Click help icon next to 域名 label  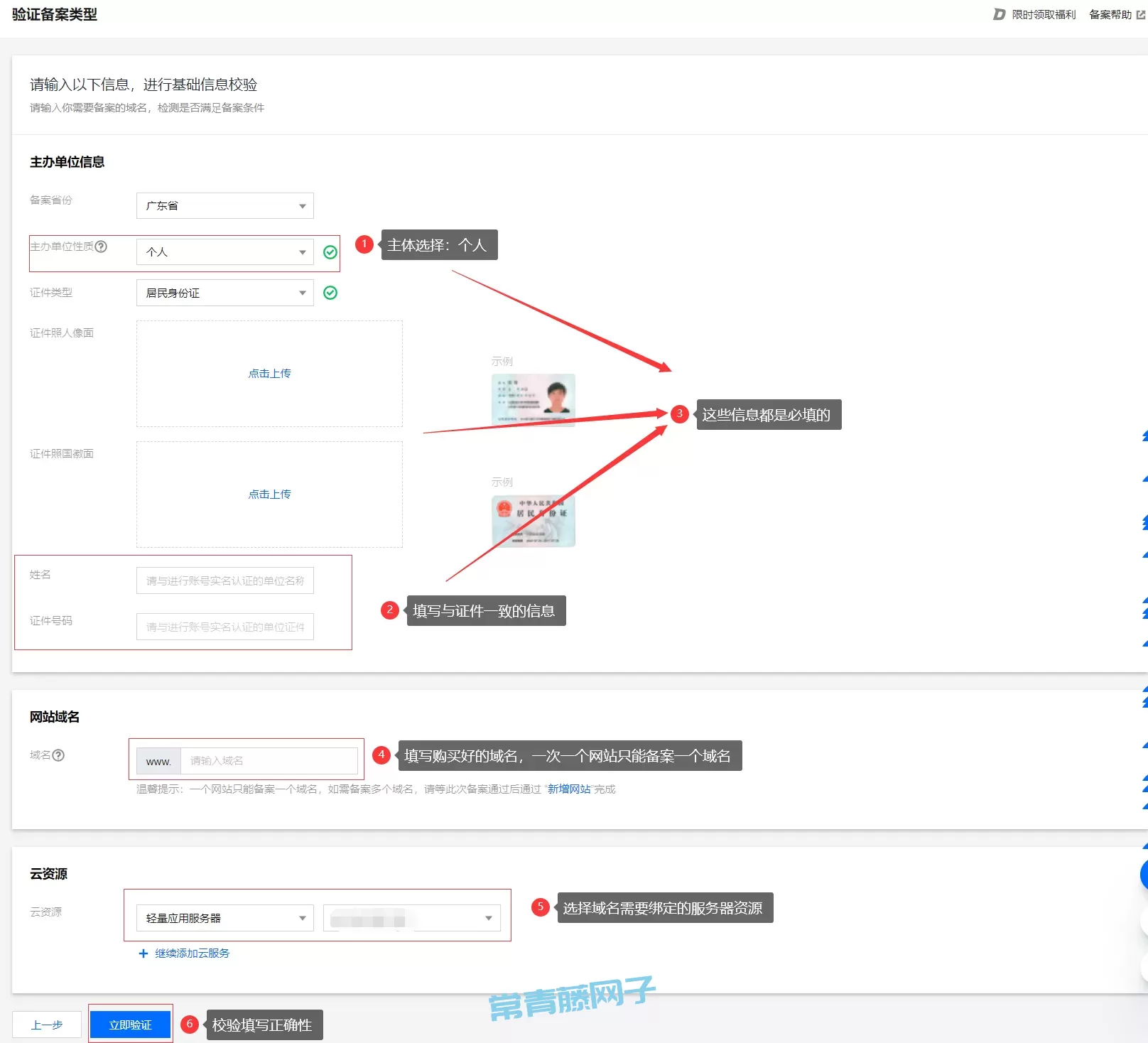point(58,755)
